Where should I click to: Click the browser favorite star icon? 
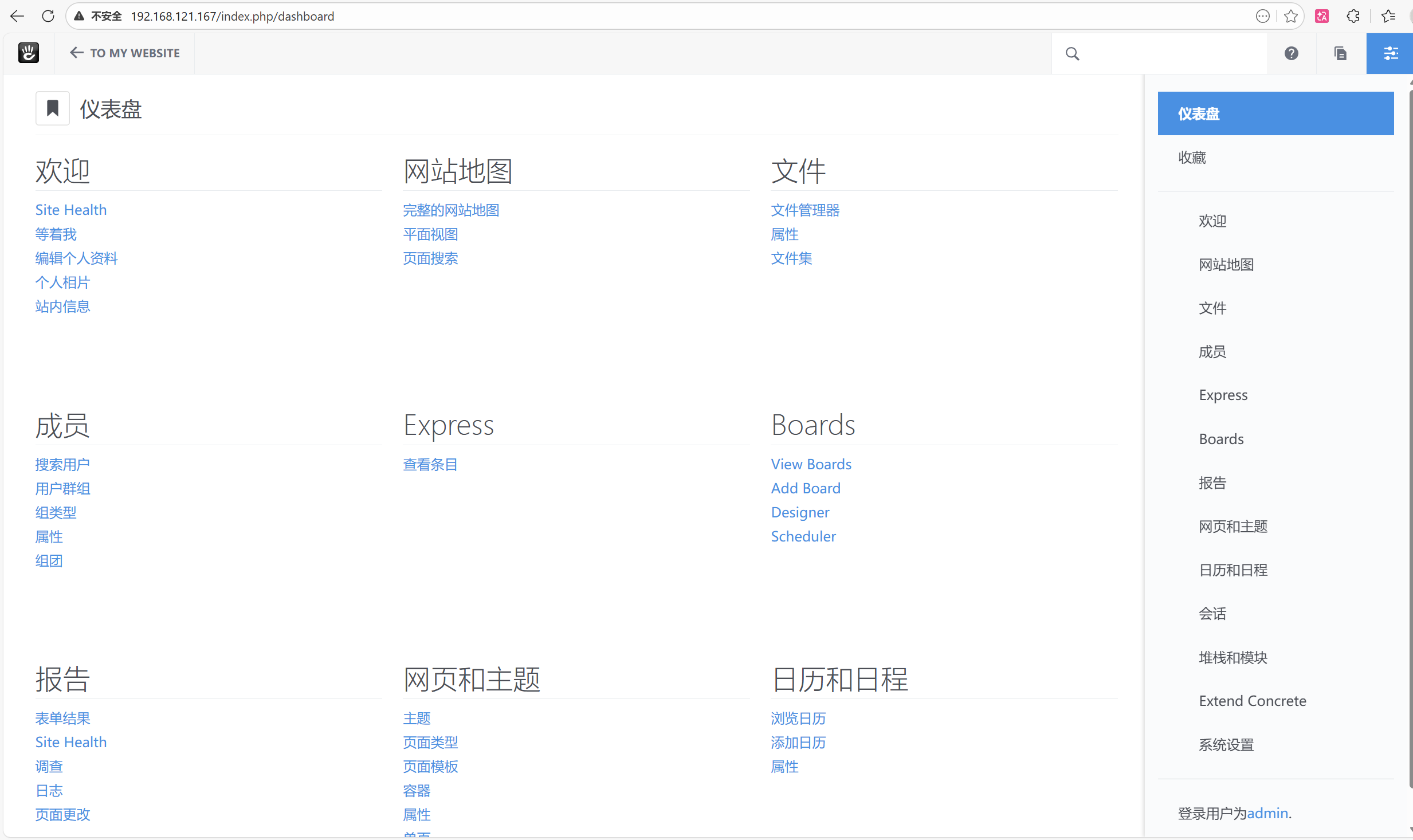[1290, 16]
